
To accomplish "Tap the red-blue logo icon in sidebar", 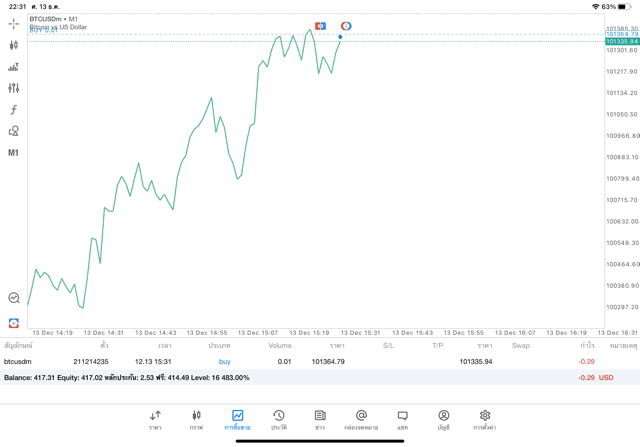I will [x=14, y=322].
